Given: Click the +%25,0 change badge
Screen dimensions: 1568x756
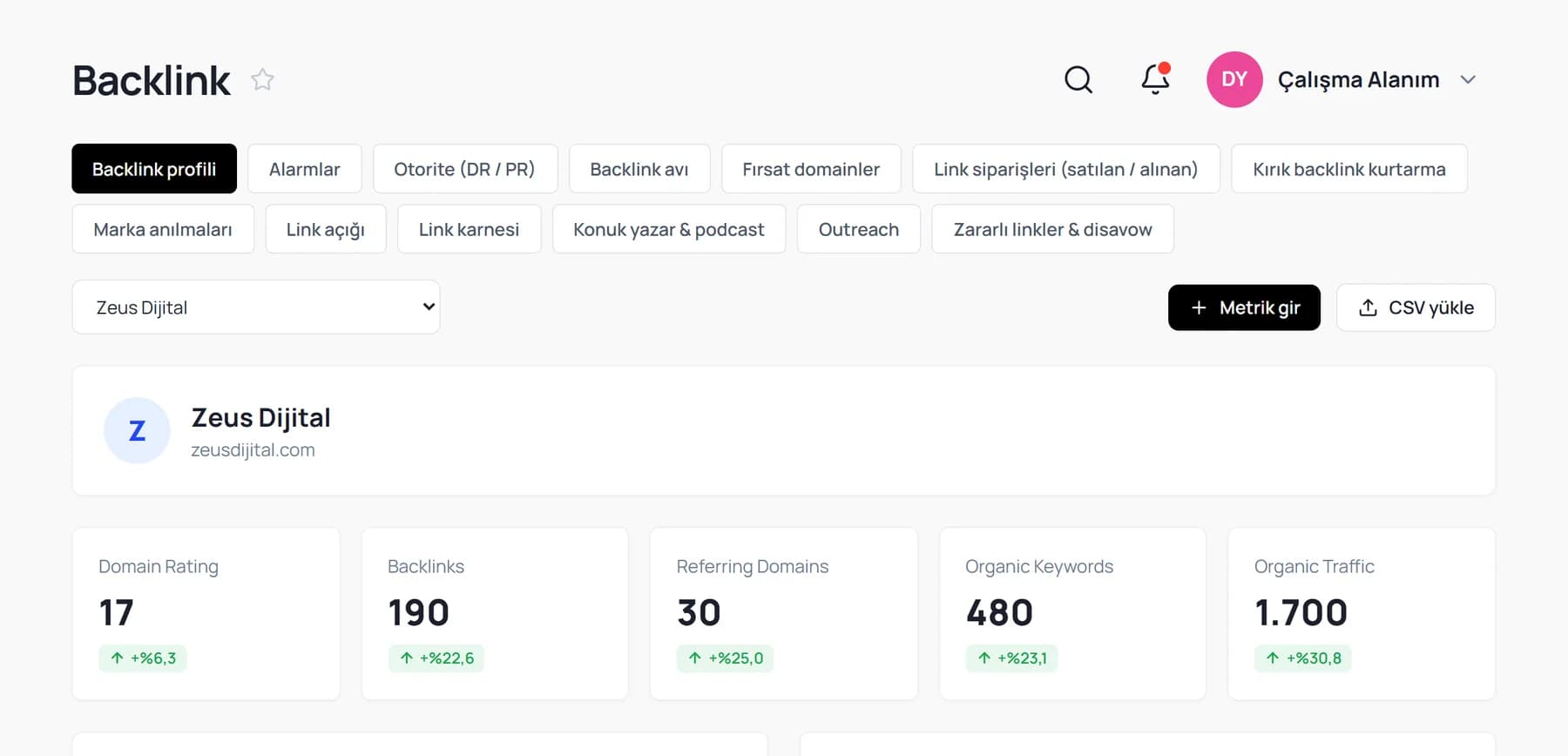Looking at the screenshot, I should coord(725,658).
